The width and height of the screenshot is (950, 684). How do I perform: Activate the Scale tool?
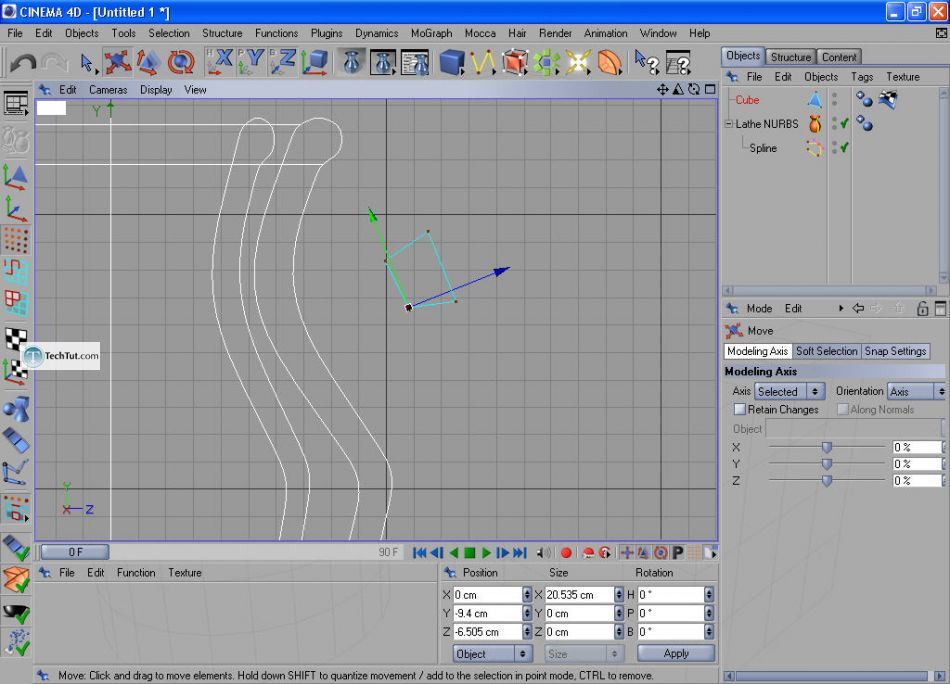coord(148,62)
